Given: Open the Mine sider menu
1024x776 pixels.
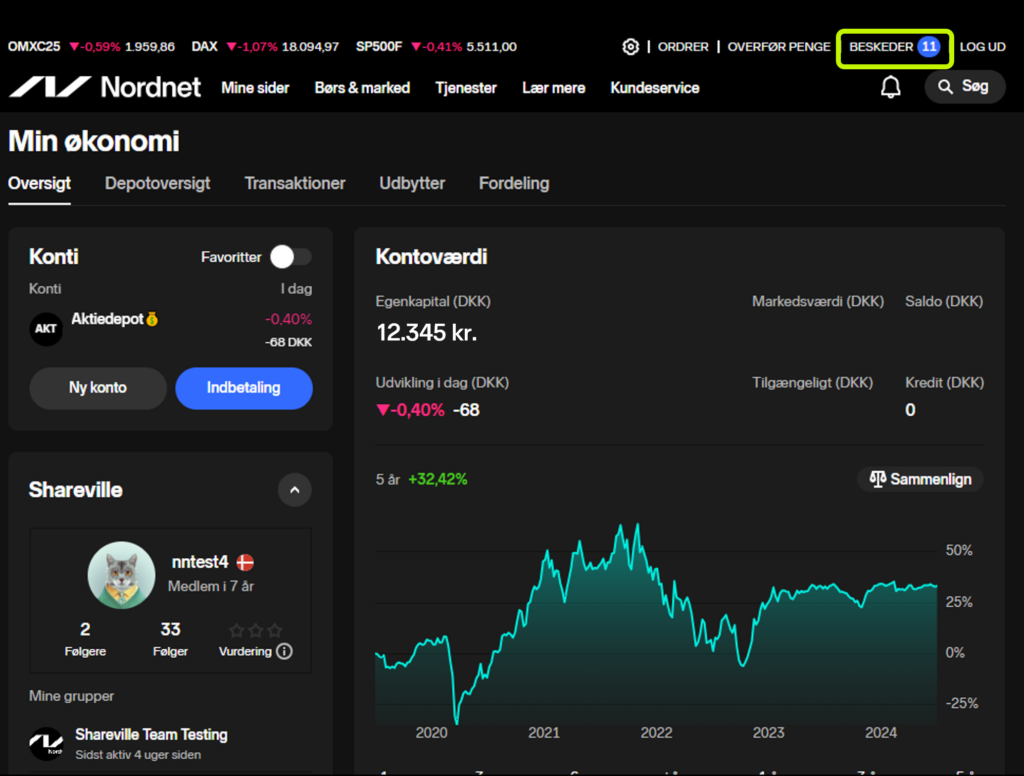Looking at the screenshot, I should tap(255, 88).
